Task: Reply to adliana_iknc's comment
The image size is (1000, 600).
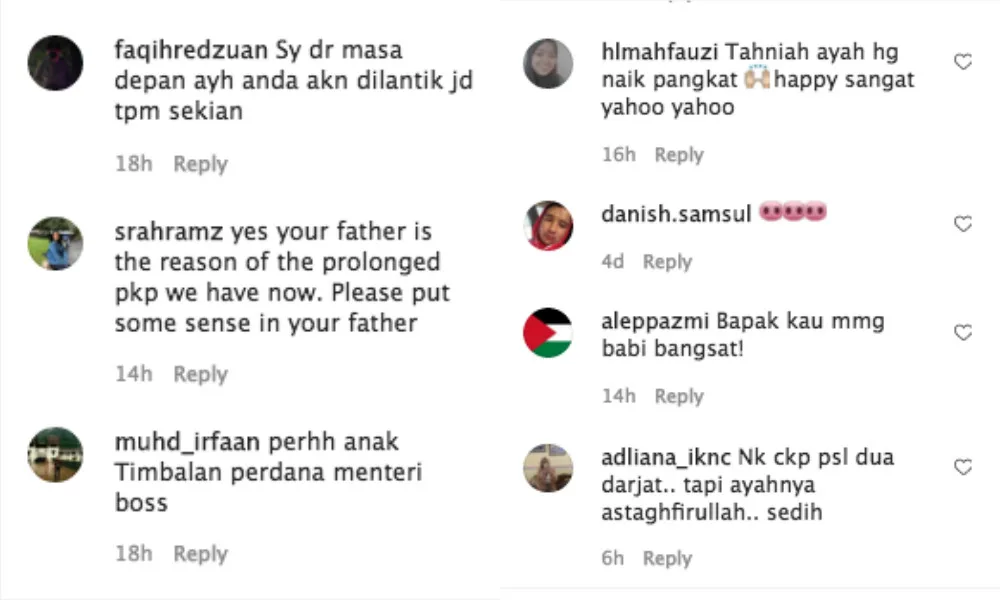Action: pos(667,558)
